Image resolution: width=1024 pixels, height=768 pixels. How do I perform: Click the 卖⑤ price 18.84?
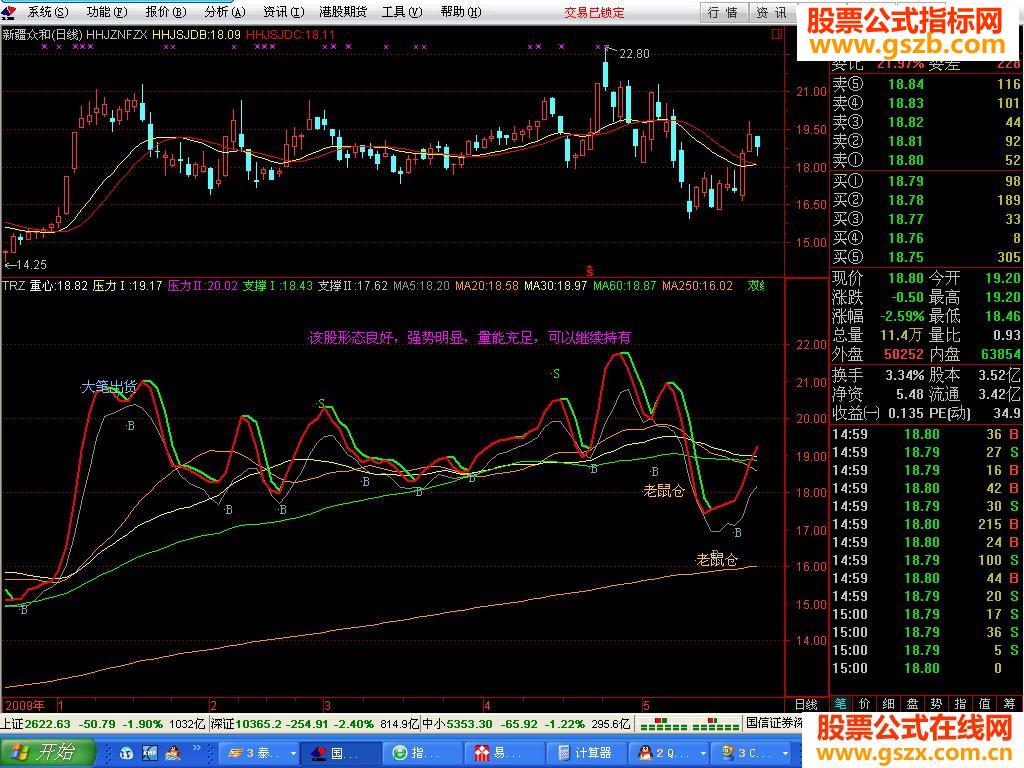click(x=906, y=84)
